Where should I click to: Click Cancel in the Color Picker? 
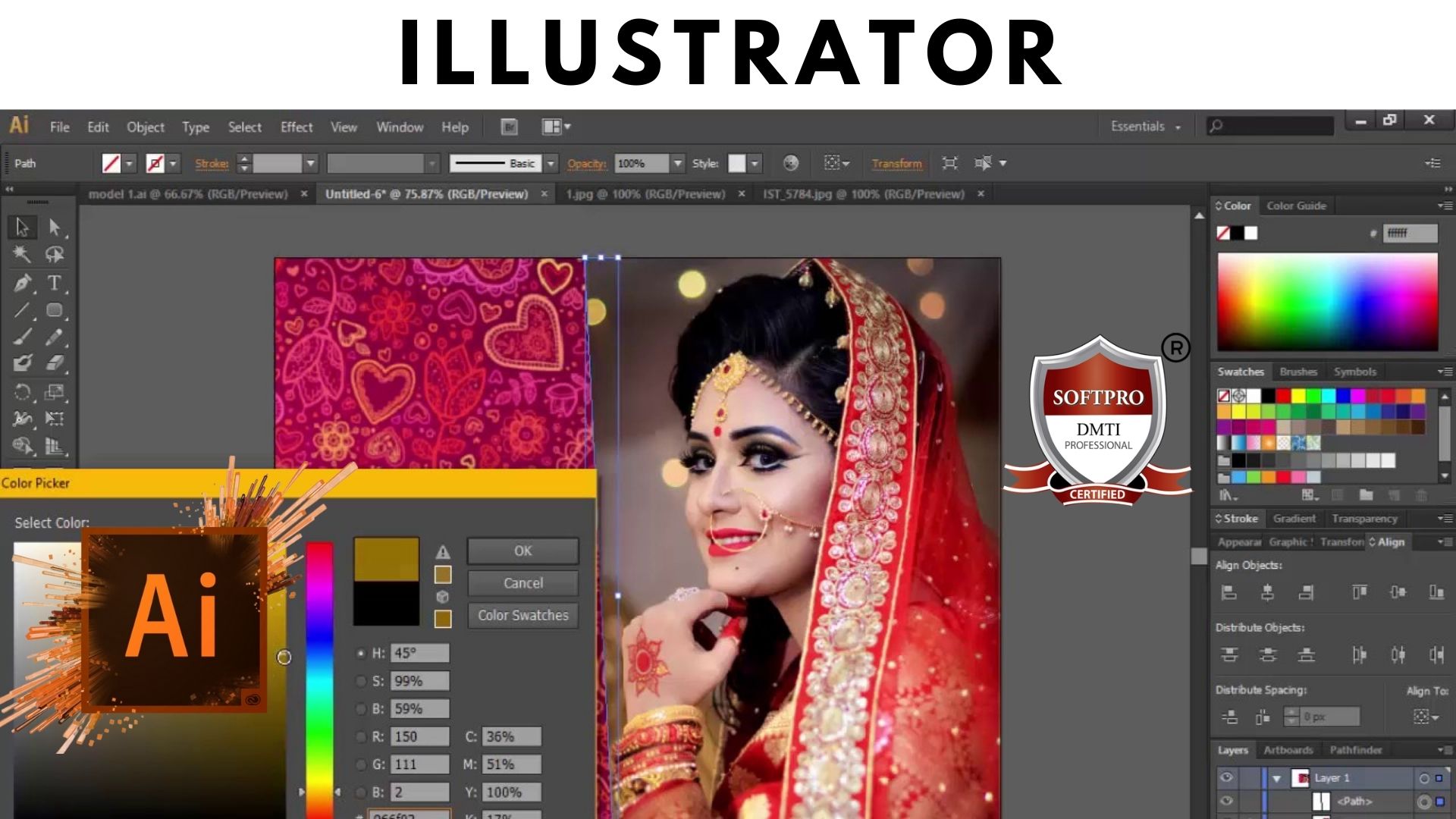[523, 583]
